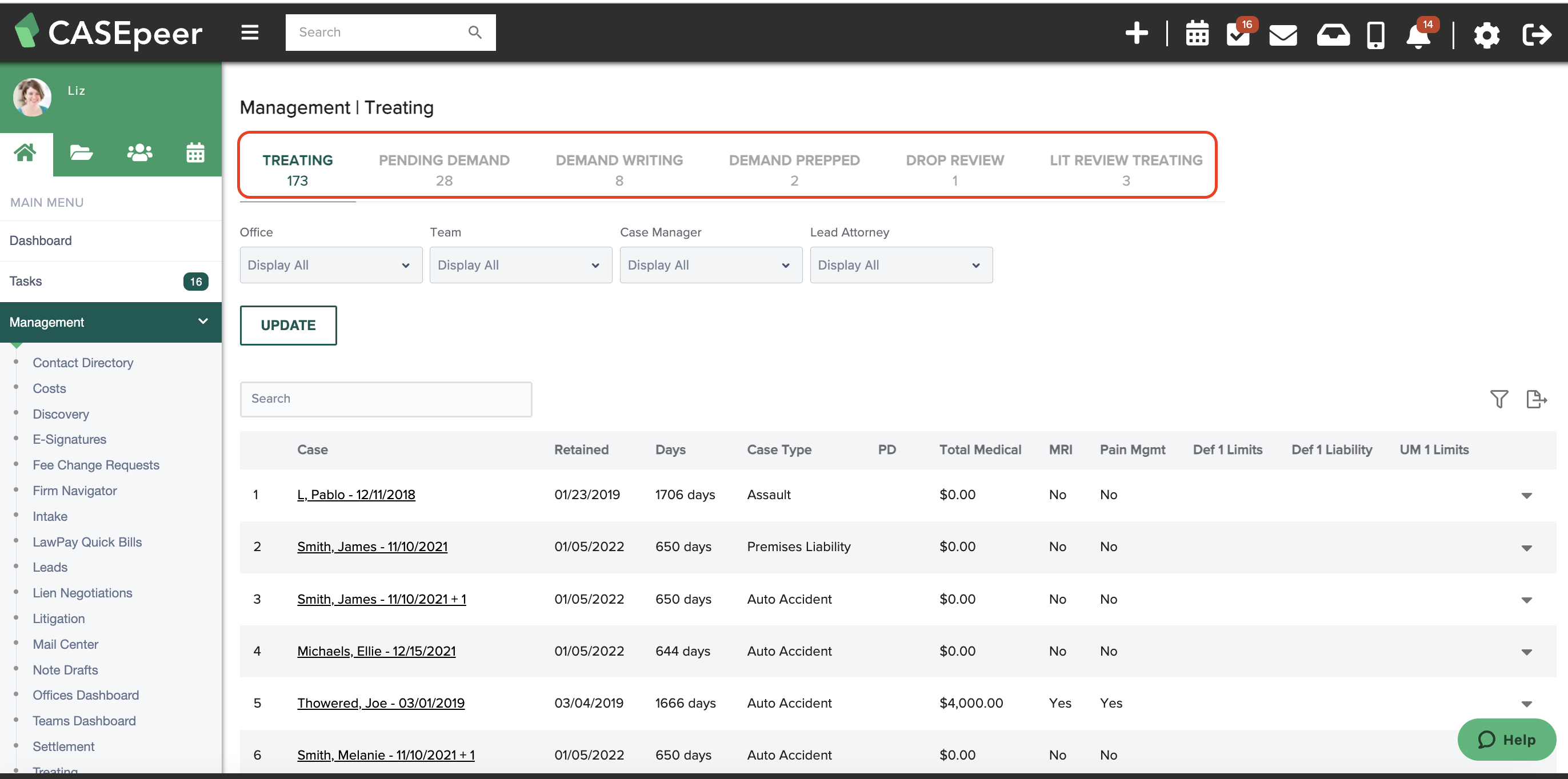This screenshot has height=779, width=1568.
Task: Open the Case Manager dropdown
Action: tap(710, 265)
